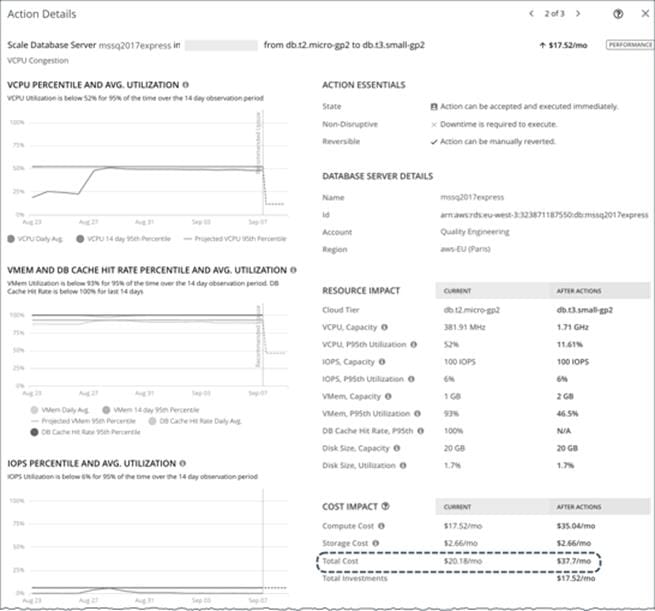Viewport: 655px width, 611px height.
Task: Click the State icon before 'Action can be accepted'
Action: point(434,107)
